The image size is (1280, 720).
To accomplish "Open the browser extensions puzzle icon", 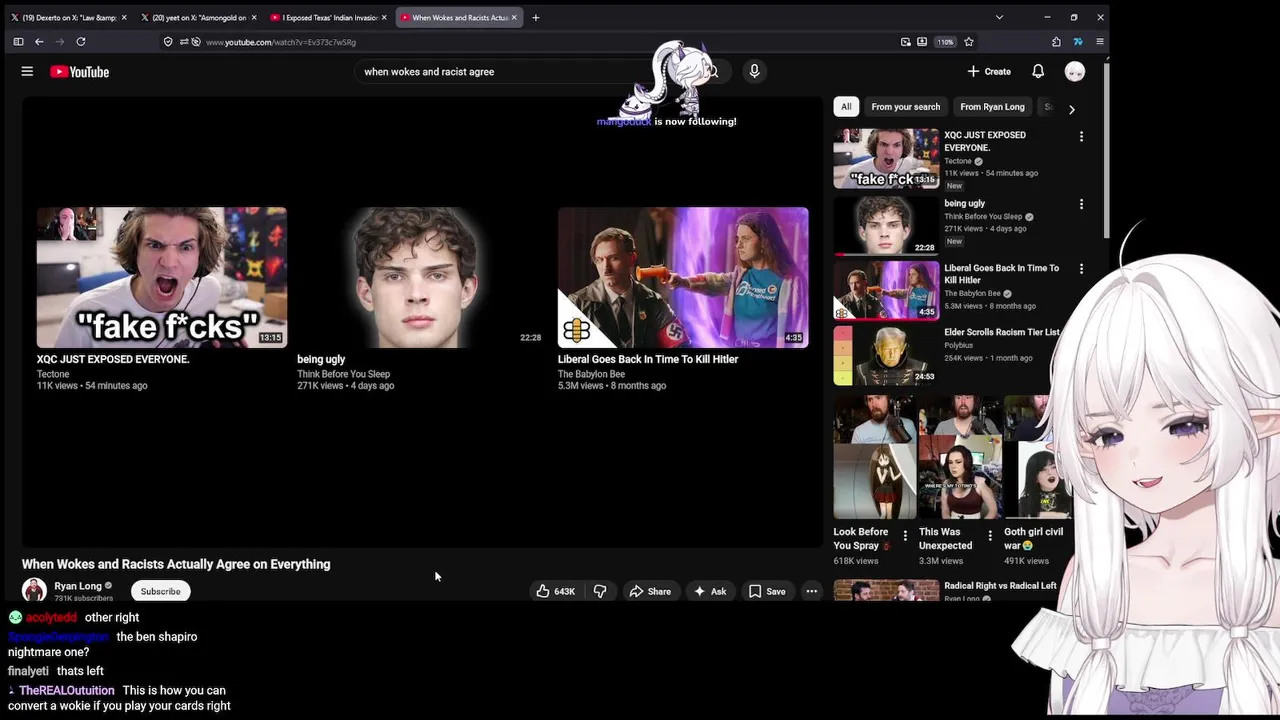I will tap(1056, 42).
